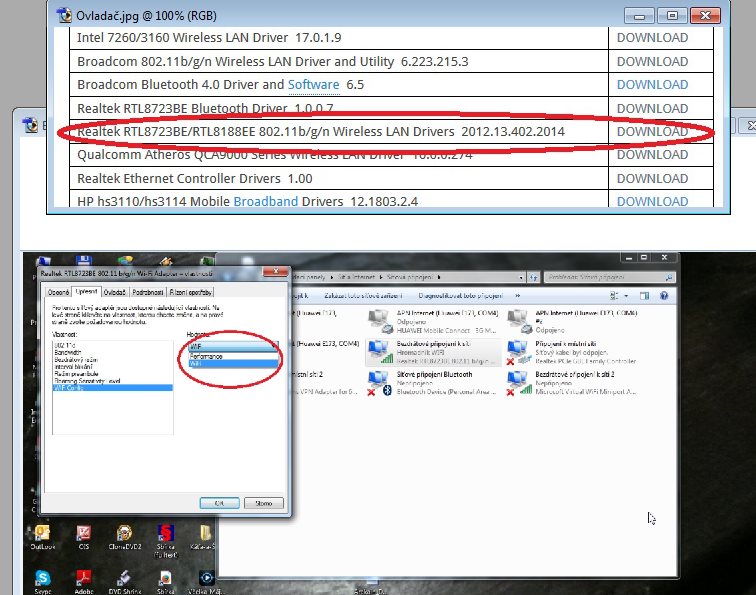This screenshot has width=756, height=595.
Task: Select the Roaming Sensitivity Level property
Action: tap(87, 380)
